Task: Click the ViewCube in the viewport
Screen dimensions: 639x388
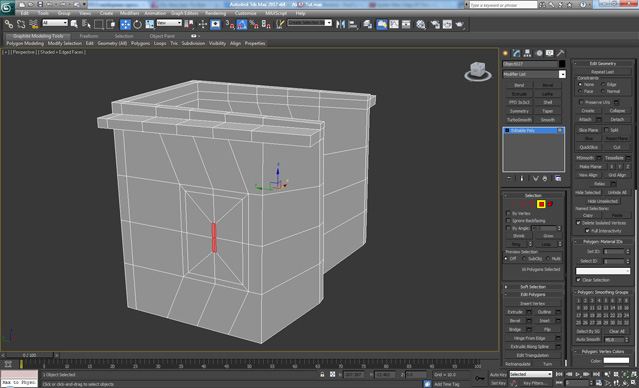Action: point(478,71)
